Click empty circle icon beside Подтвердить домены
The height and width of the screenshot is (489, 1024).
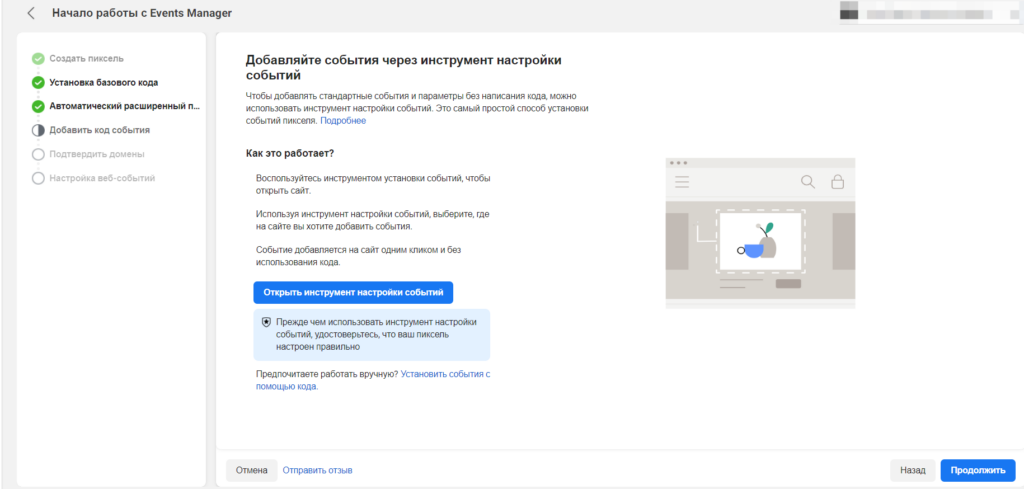click(38, 154)
